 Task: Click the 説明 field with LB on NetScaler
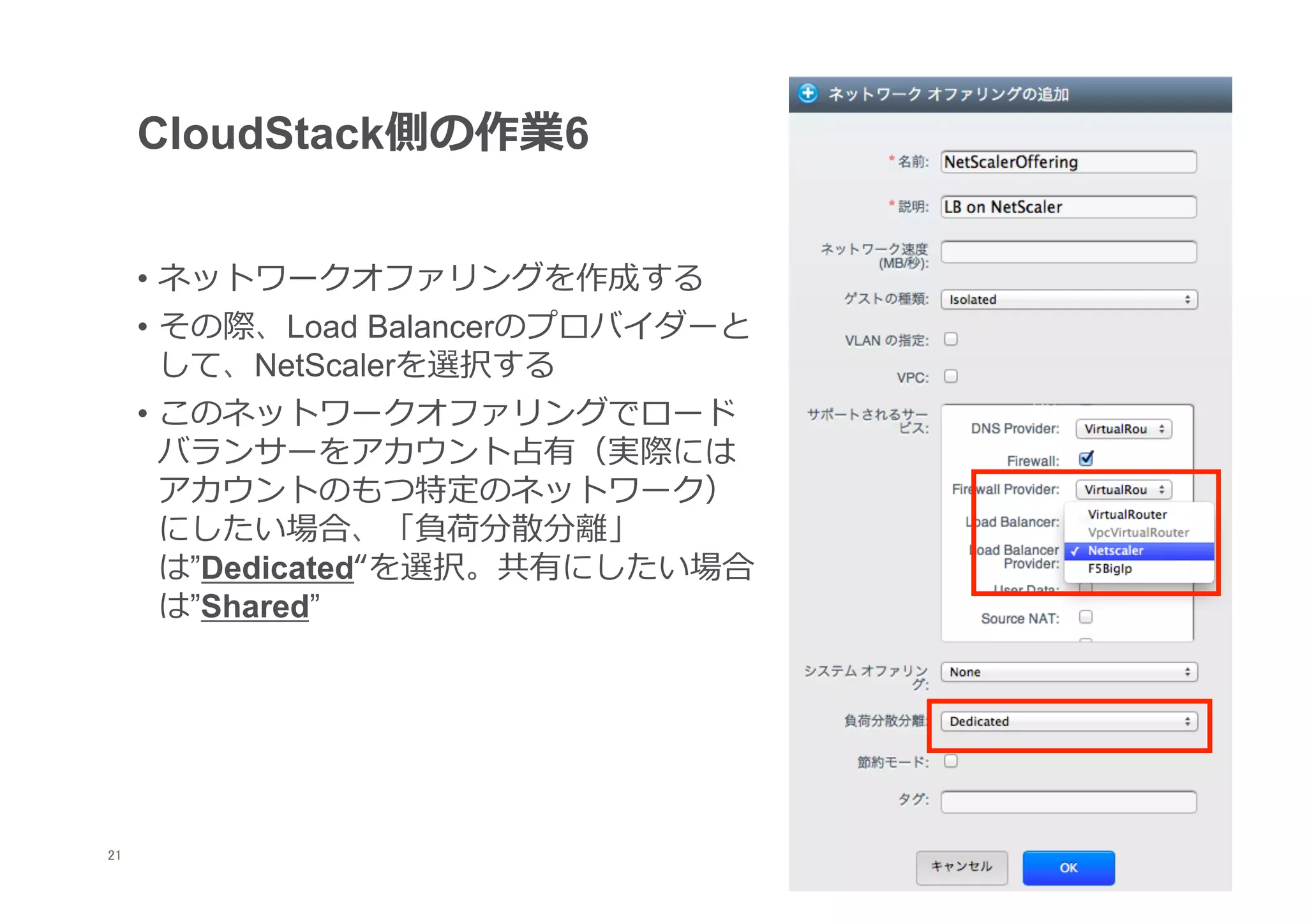[1068, 207]
